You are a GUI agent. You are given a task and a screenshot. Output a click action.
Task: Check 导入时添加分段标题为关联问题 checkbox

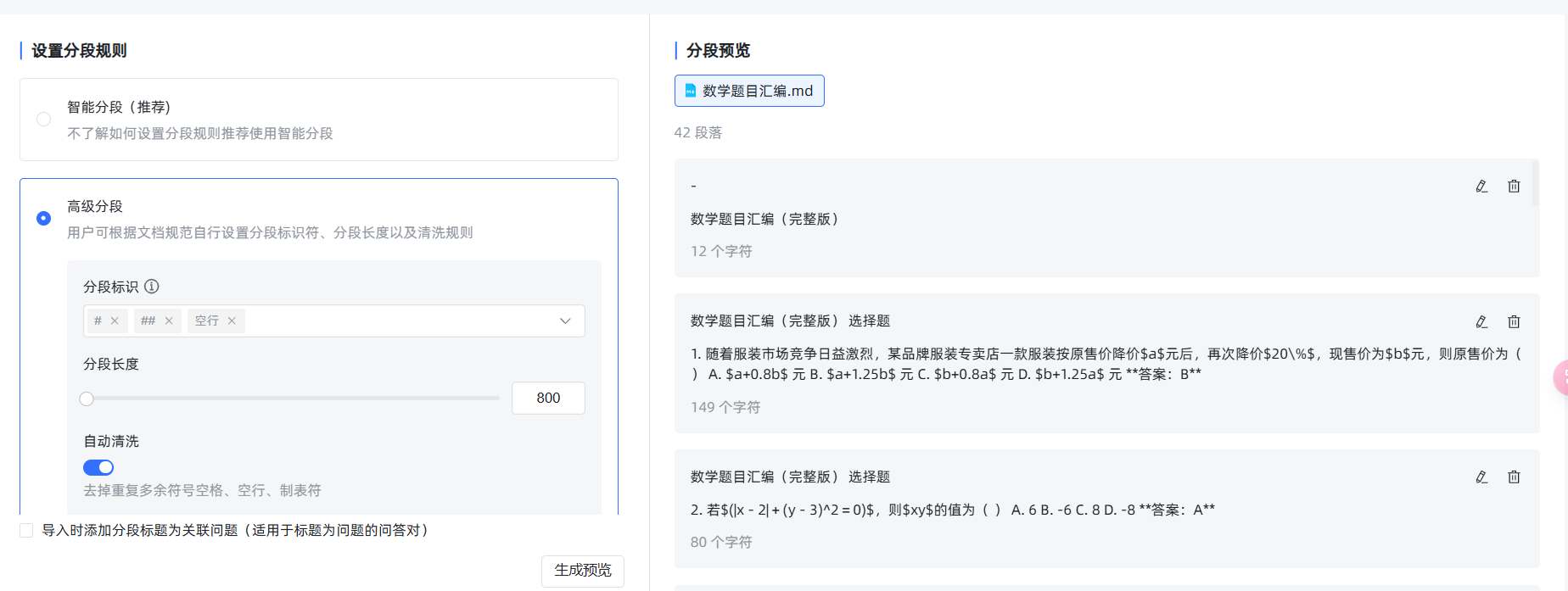pyautogui.click(x=26, y=531)
